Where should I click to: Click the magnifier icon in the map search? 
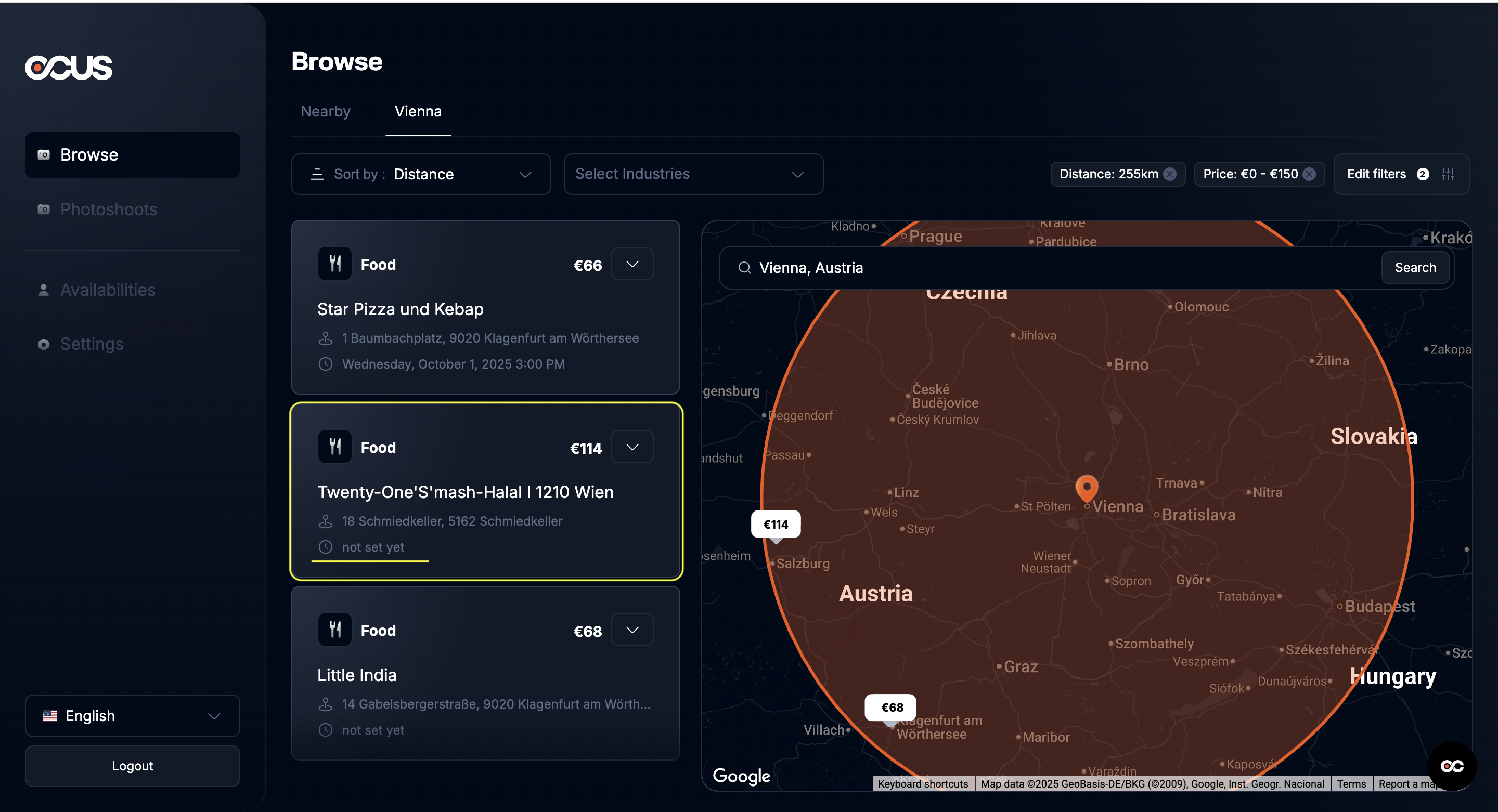pos(744,267)
